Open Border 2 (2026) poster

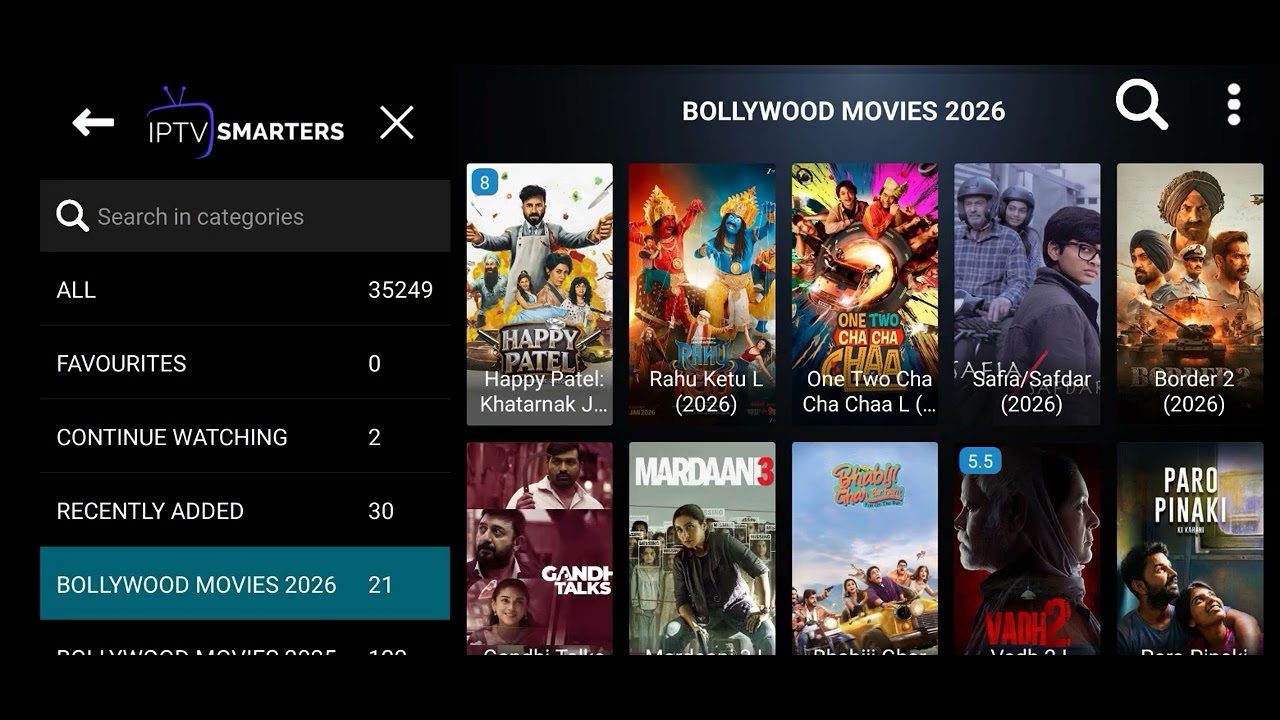point(1190,294)
